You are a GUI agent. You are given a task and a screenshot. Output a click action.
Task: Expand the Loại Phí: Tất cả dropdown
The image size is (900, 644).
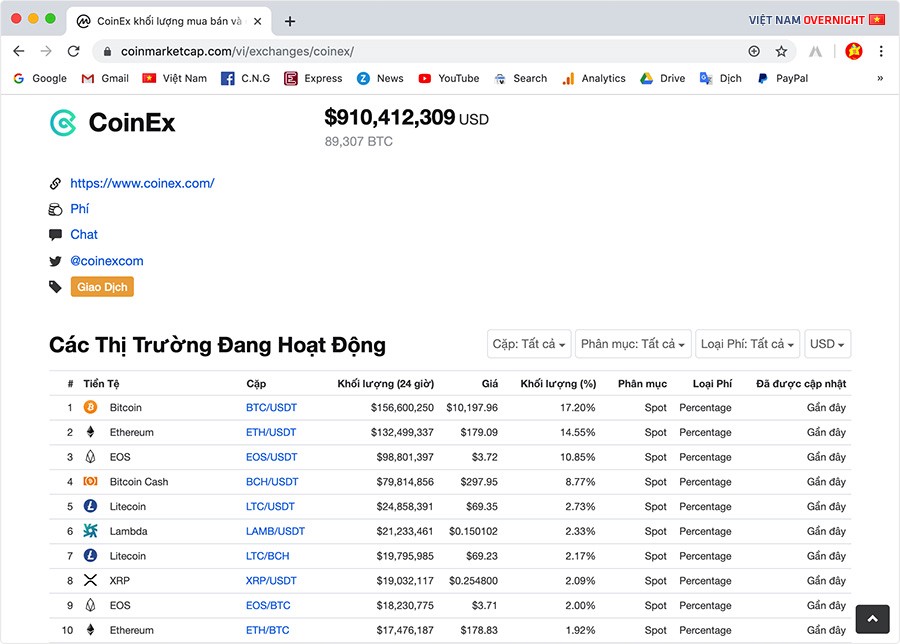pyautogui.click(x=747, y=344)
